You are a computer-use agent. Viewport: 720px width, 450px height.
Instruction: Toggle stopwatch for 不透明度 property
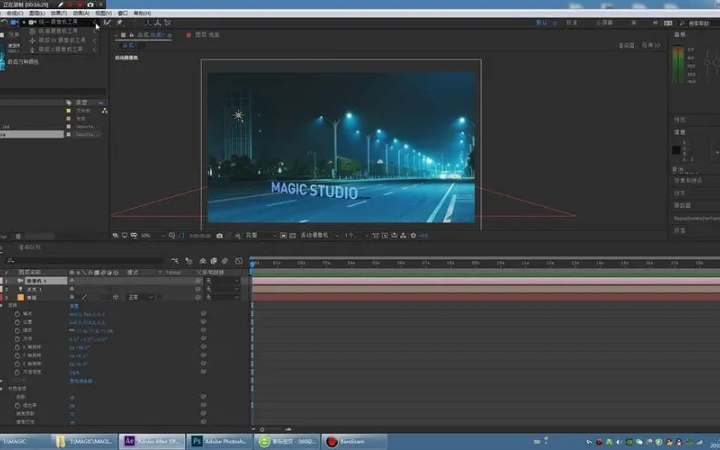pyautogui.click(x=17, y=372)
